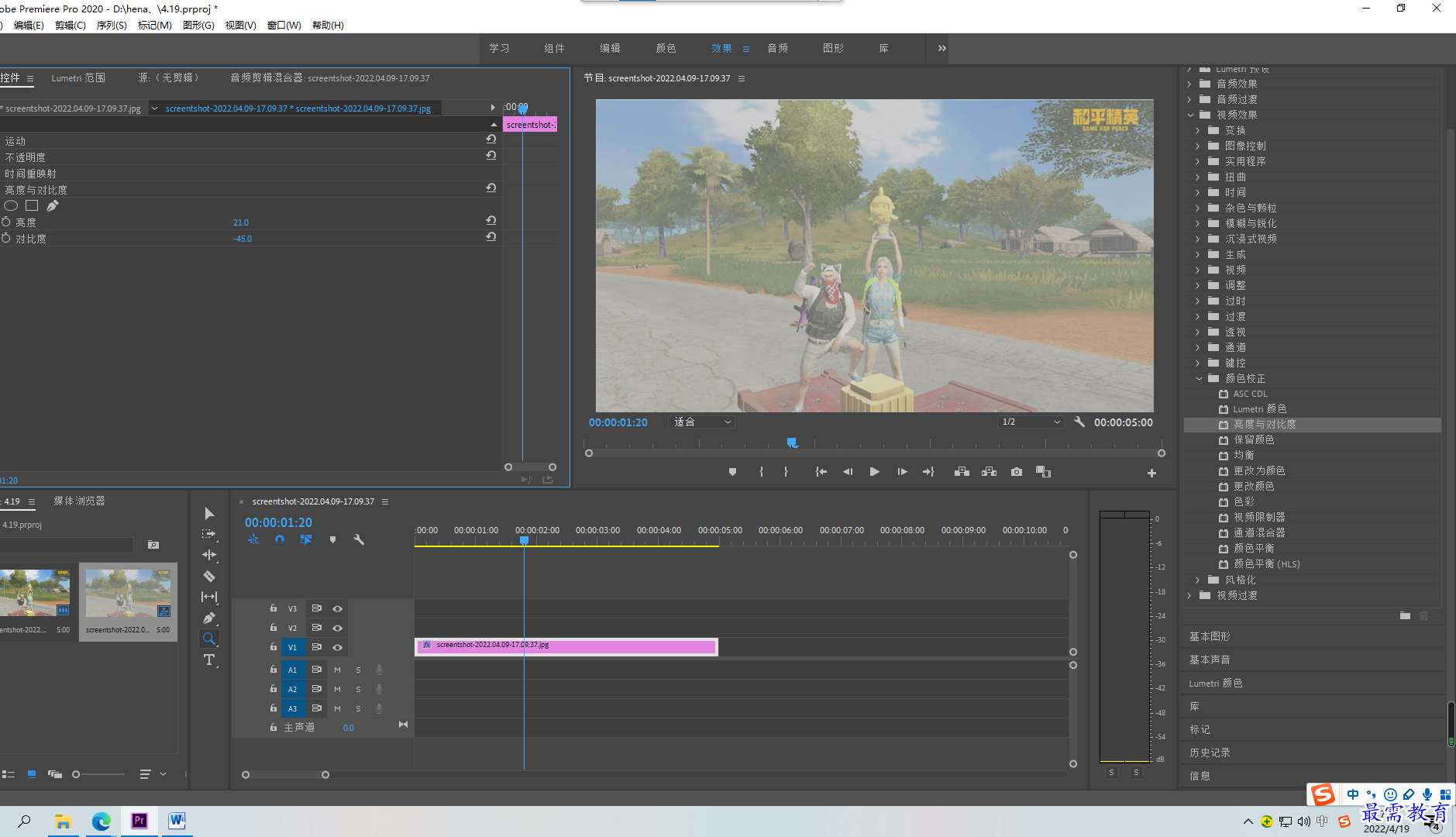Reset the 运动 motion effect

pyautogui.click(x=490, y=139)
